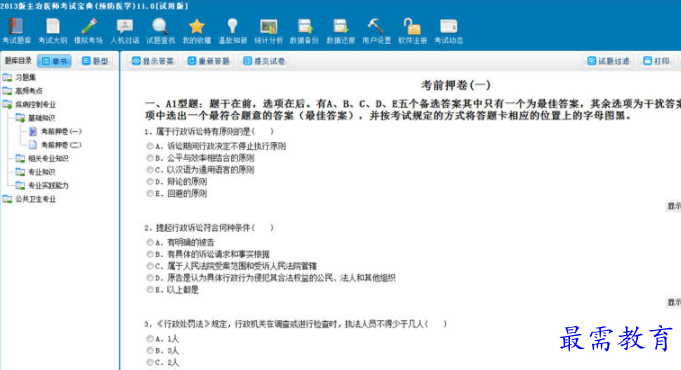This screenshot has width=681, height=370.
Task: Select the 高频考点 folder in tree
Action: coord(23,91)
